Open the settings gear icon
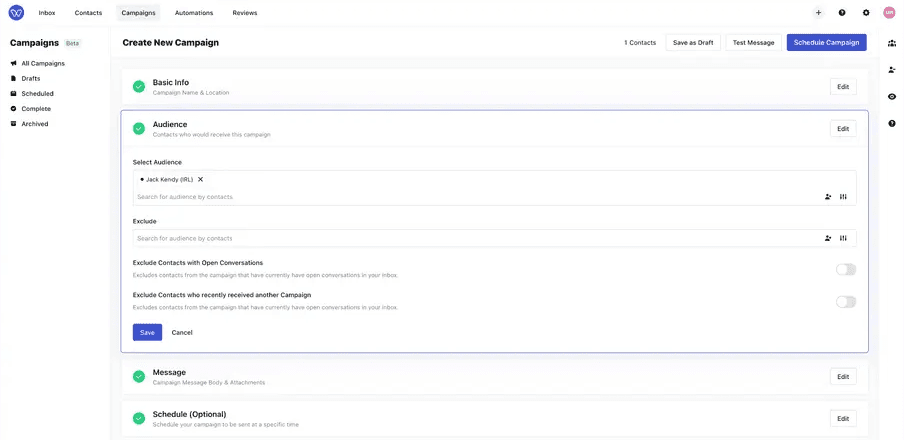904x440 pixels. click(x=866, y=13)
